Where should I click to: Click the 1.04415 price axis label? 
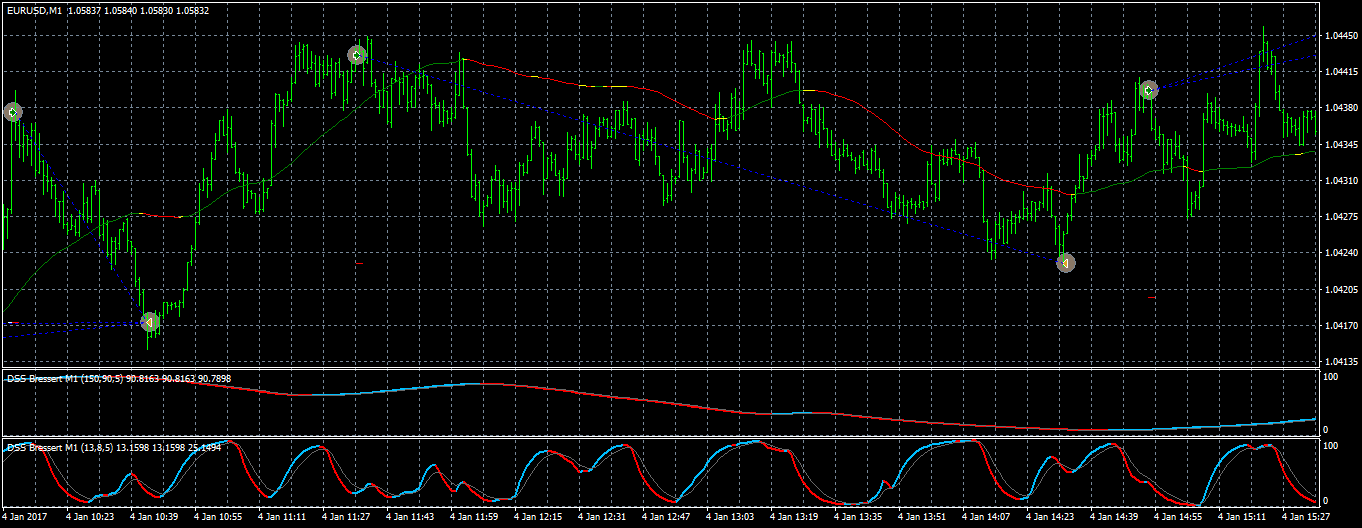coord(1339,72)
